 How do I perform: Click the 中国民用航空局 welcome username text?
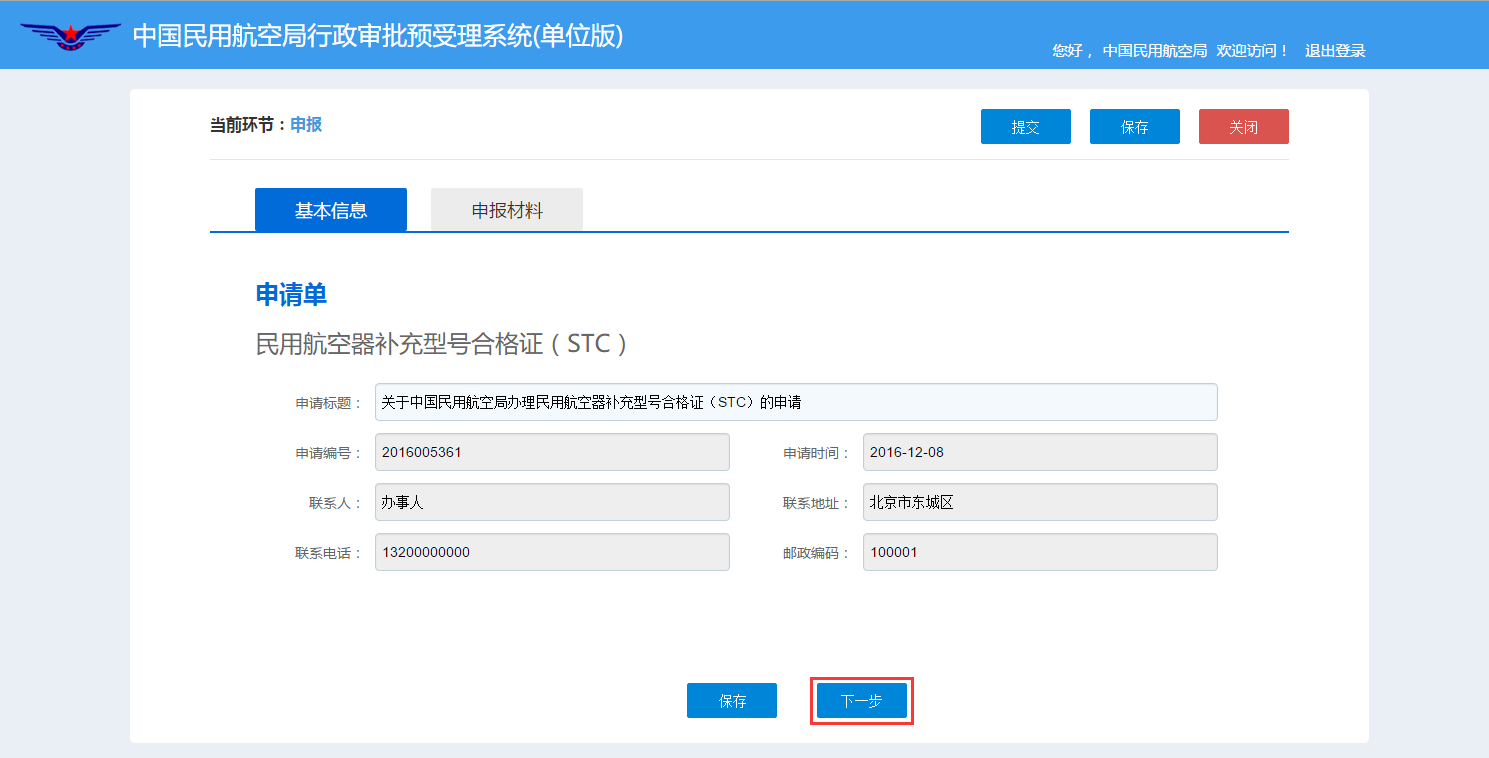click(1155, 51)
